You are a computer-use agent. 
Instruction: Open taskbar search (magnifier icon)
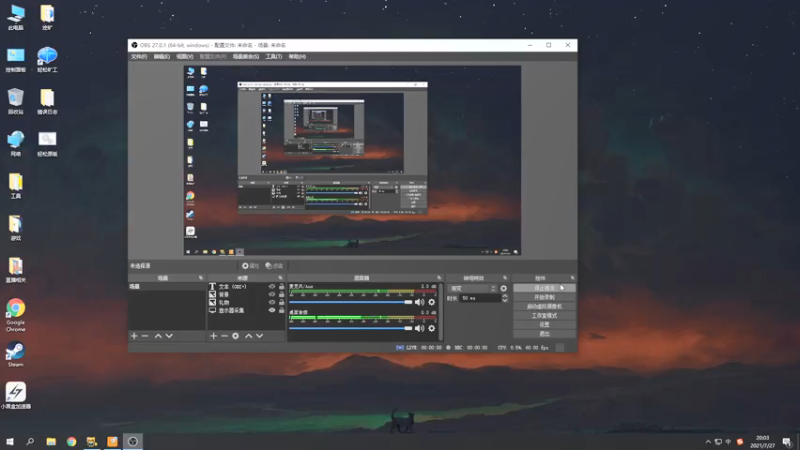point(30,441)
